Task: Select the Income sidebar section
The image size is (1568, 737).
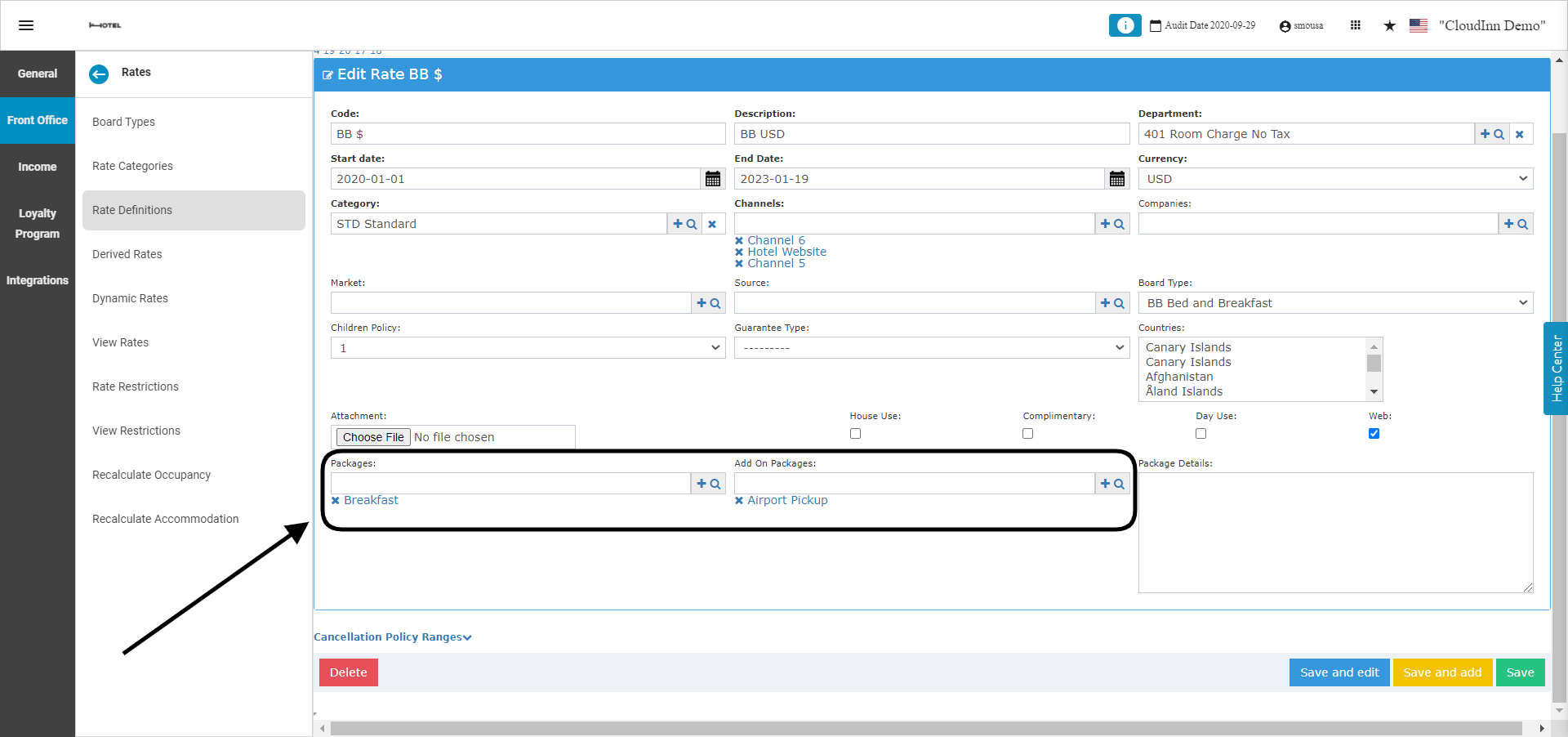Action: (x=38, y=167)
